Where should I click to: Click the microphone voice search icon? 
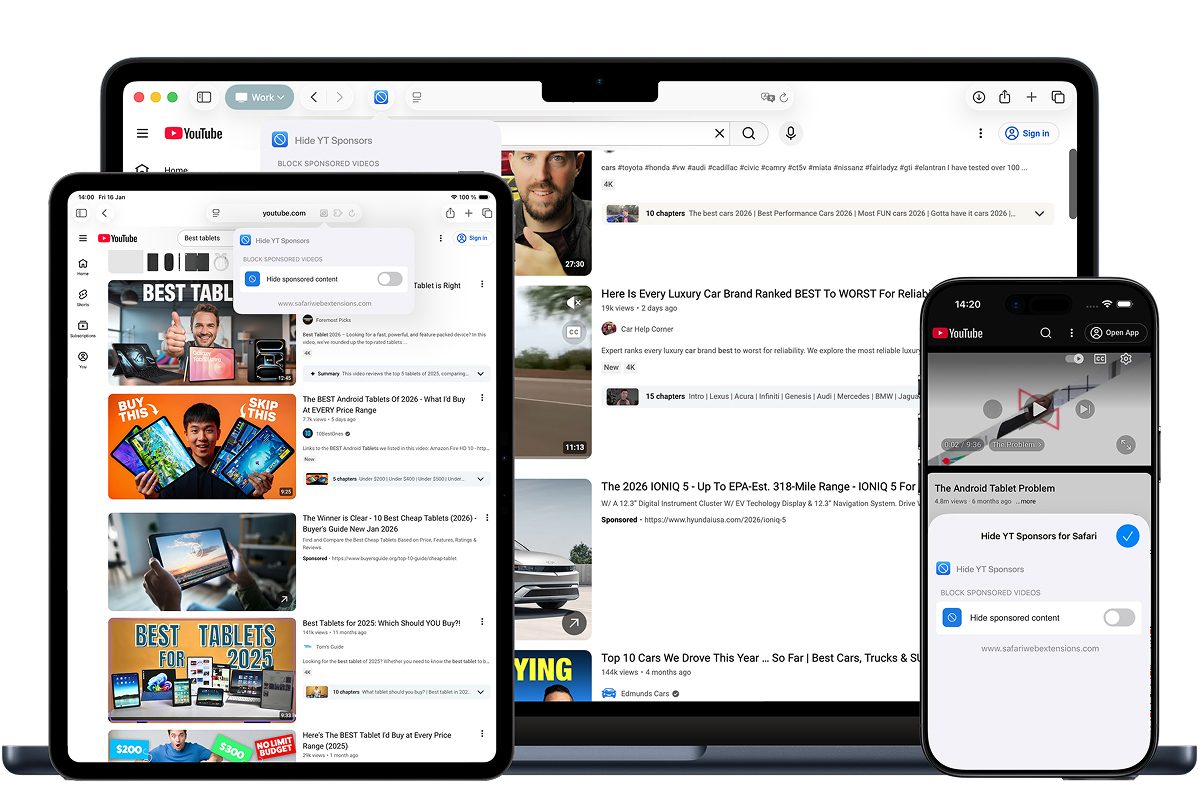(x=791, y=133)
